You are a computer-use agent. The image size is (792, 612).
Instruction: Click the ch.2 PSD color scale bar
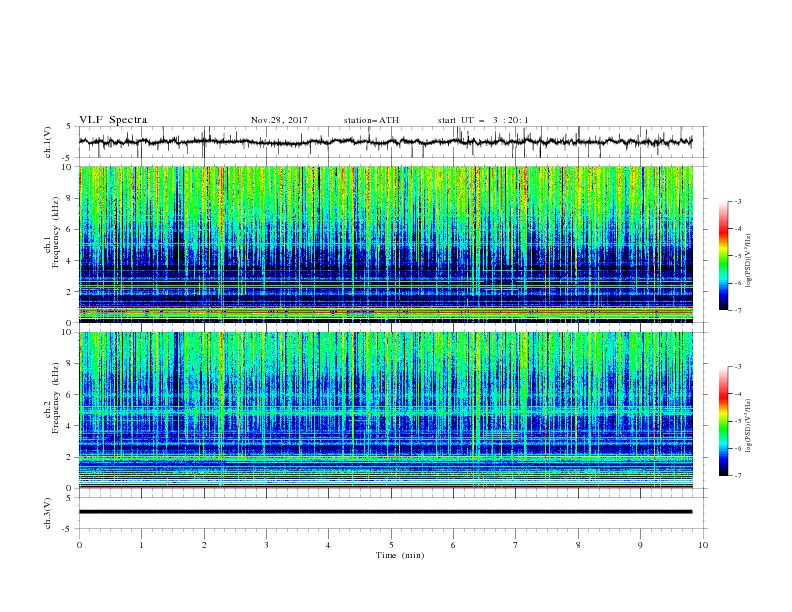pyautogui.click(x=723, y=421)
